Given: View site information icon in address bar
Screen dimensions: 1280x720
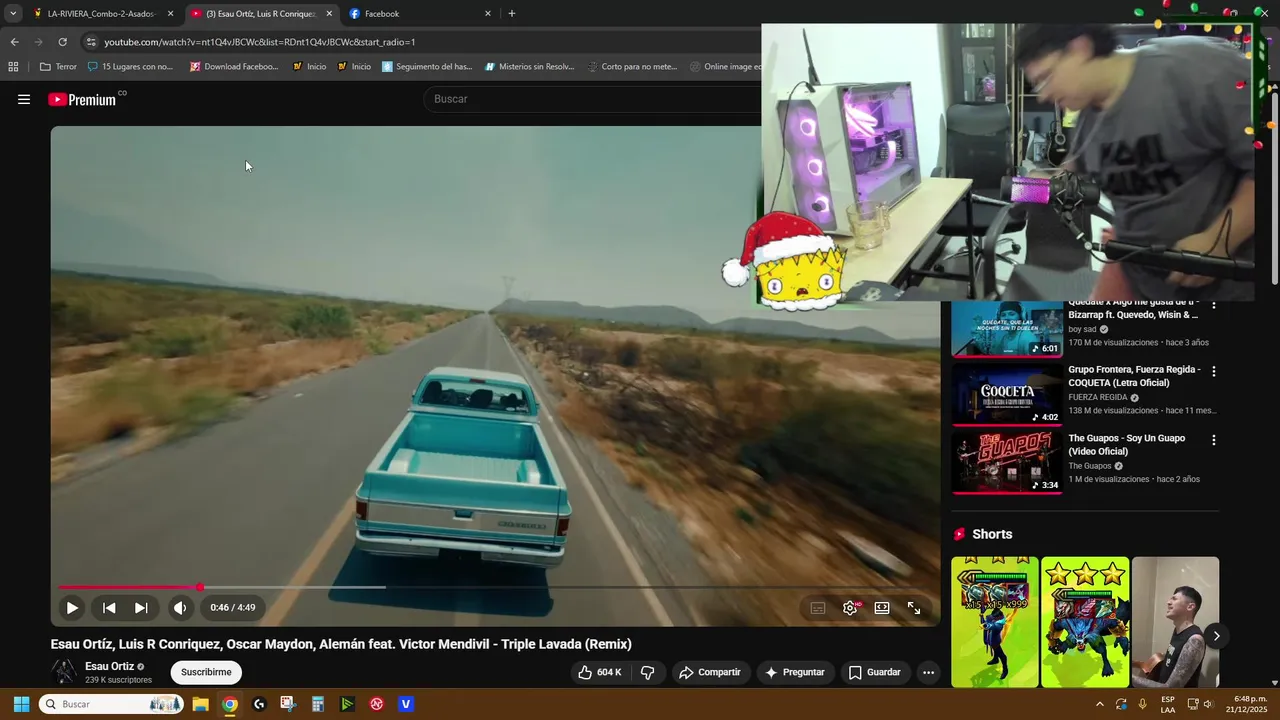Looking at the screenshot, I should (91, 42).
